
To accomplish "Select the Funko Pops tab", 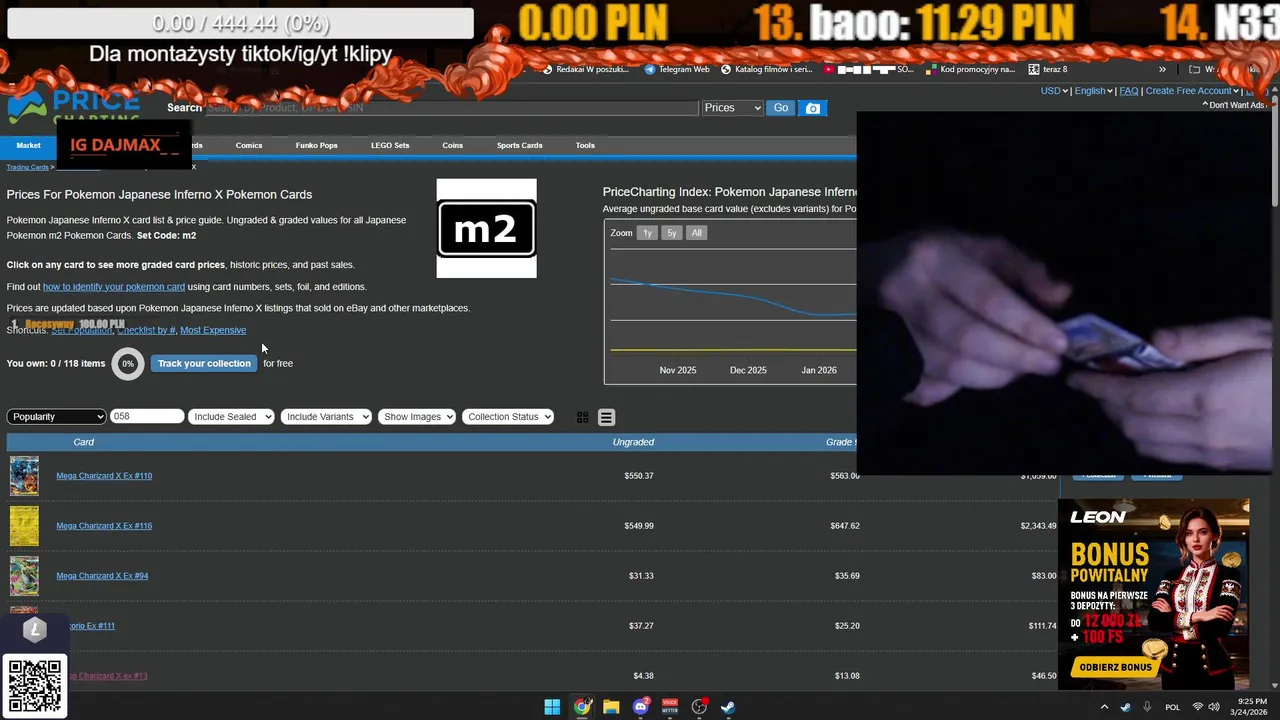I will point(316,145).
